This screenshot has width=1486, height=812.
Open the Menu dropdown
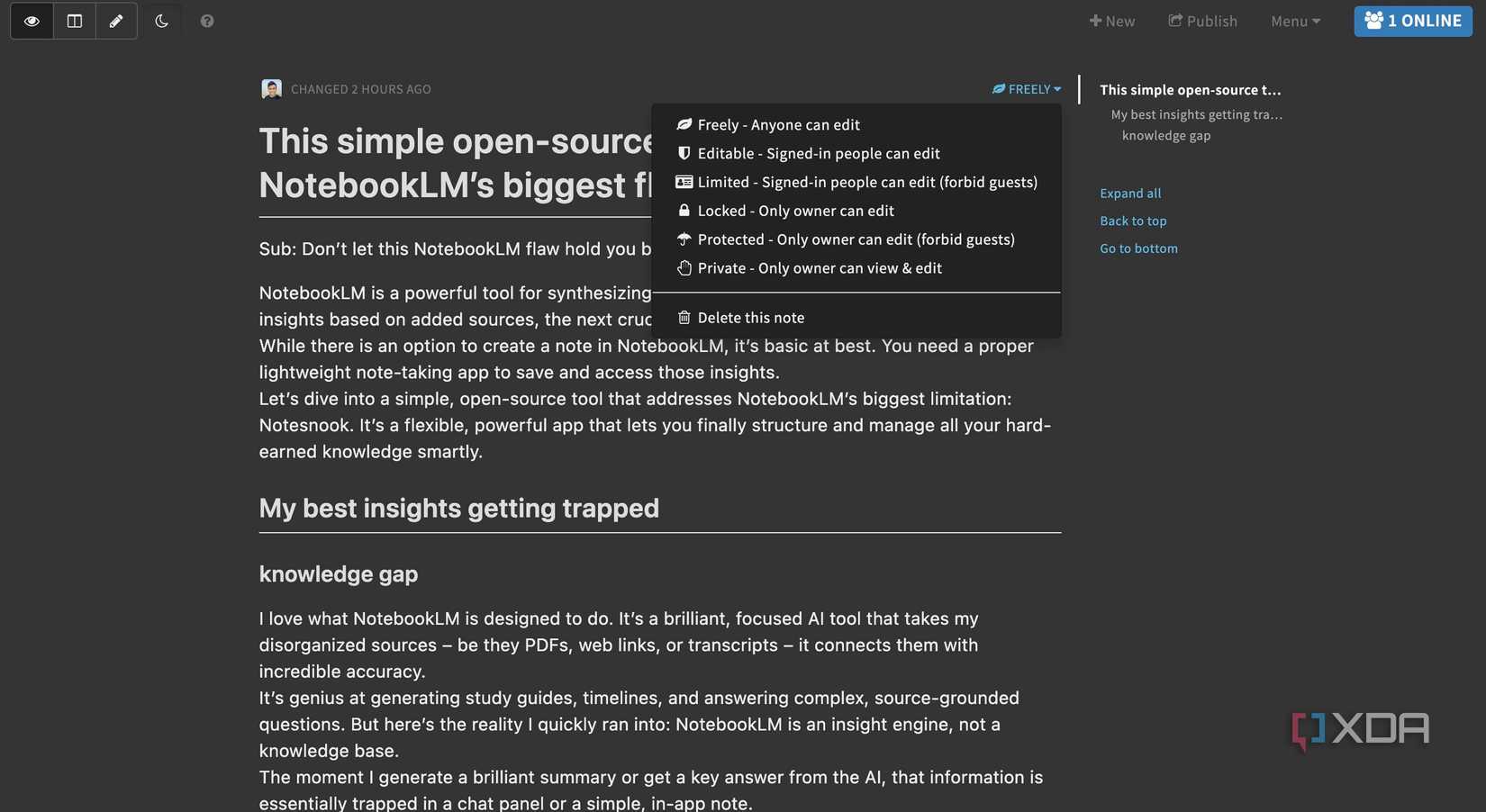pyautogui.click(x=1295, y=21)
